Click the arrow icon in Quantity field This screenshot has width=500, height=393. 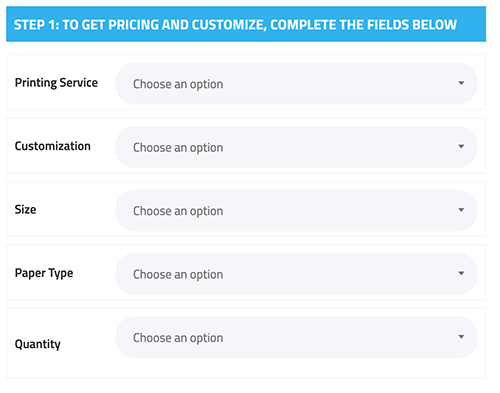461,337
